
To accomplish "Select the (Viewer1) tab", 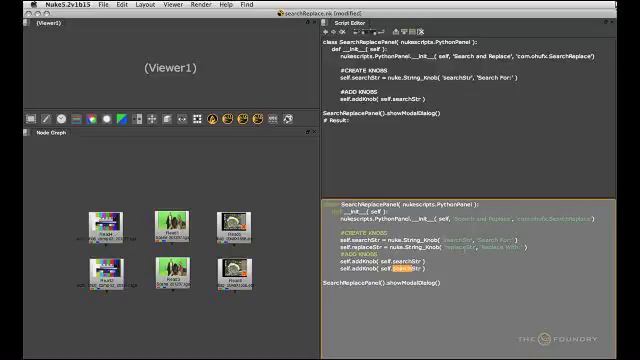I will pyautogui.click(x=49, y=23).
